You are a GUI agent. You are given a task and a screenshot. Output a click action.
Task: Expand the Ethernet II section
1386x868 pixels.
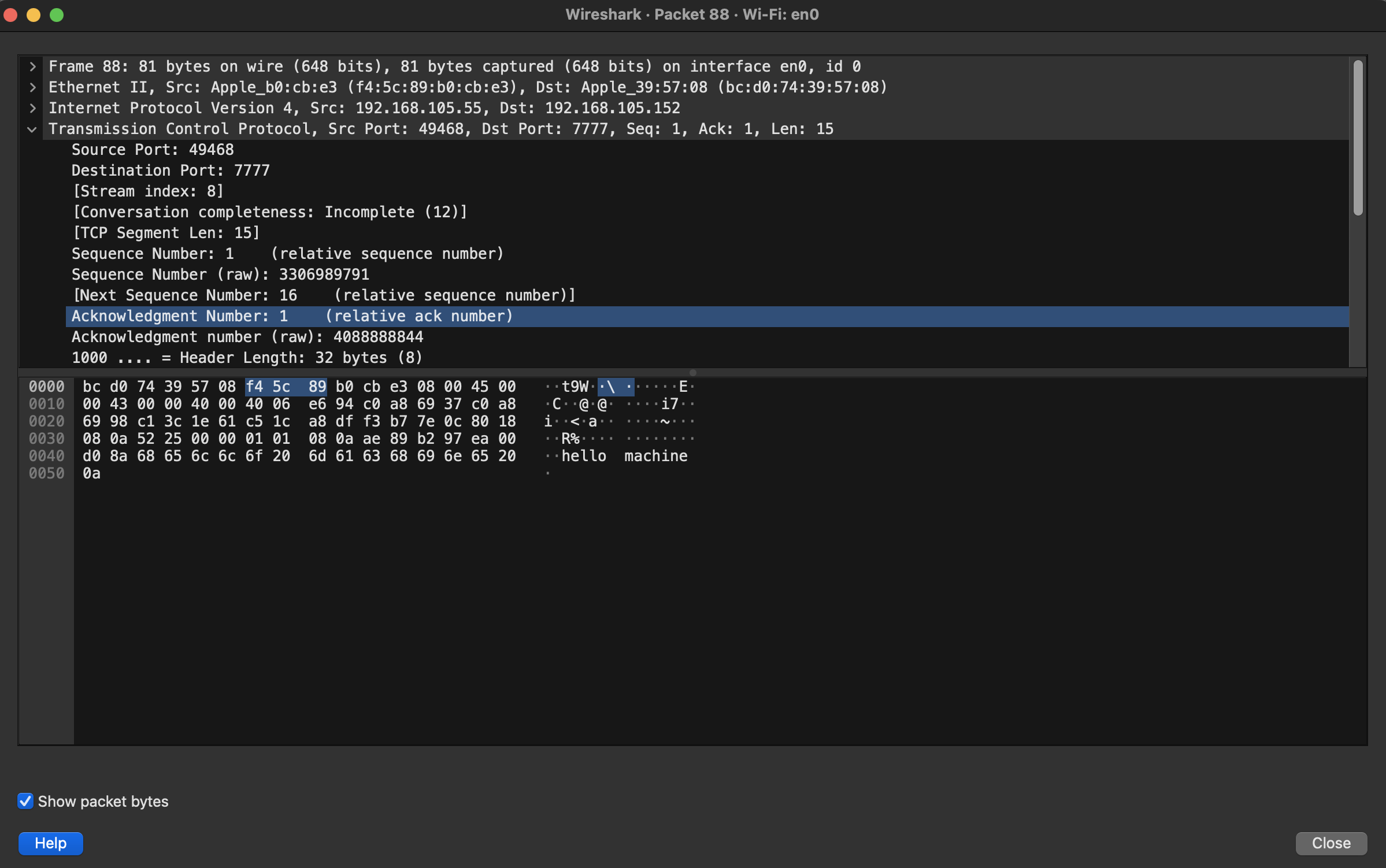click(33, 87)
